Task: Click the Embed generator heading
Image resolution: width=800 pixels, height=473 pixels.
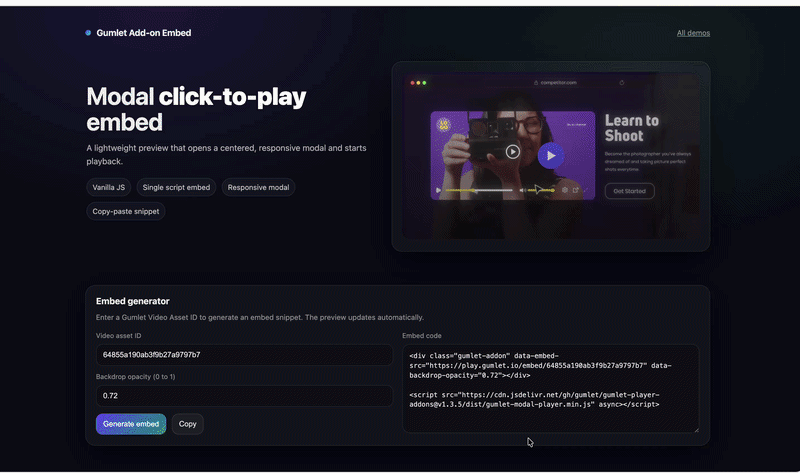Action: pos(133,301)
